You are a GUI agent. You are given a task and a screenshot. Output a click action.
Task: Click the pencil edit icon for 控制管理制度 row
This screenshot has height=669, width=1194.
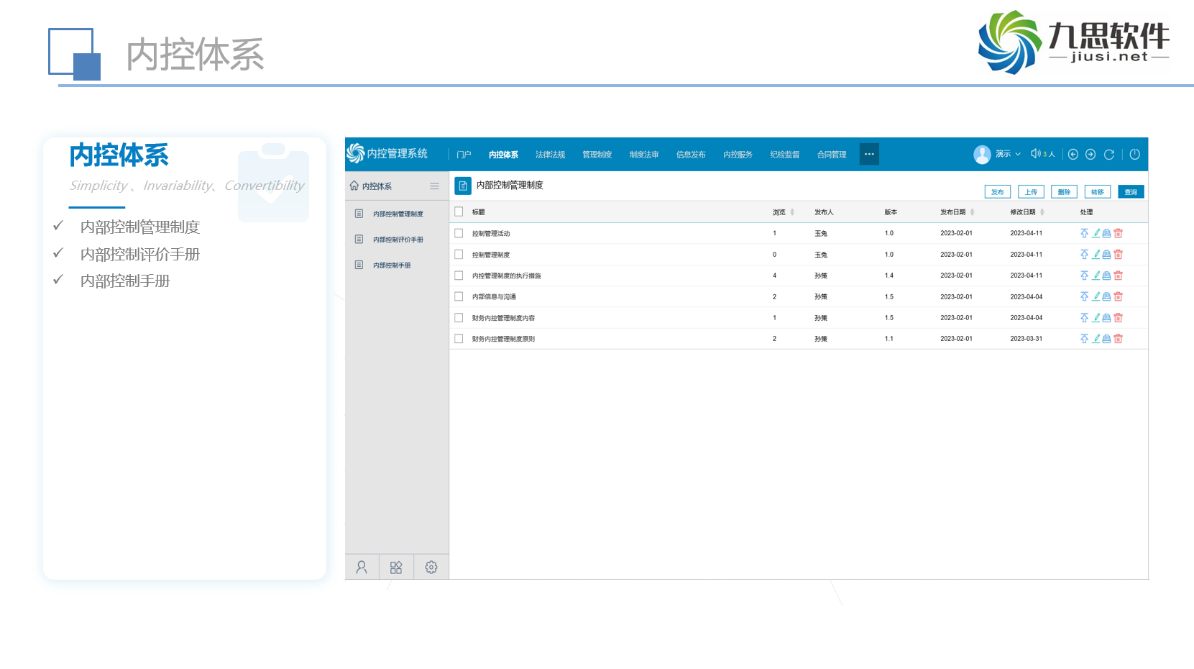tap(1096, 254)
